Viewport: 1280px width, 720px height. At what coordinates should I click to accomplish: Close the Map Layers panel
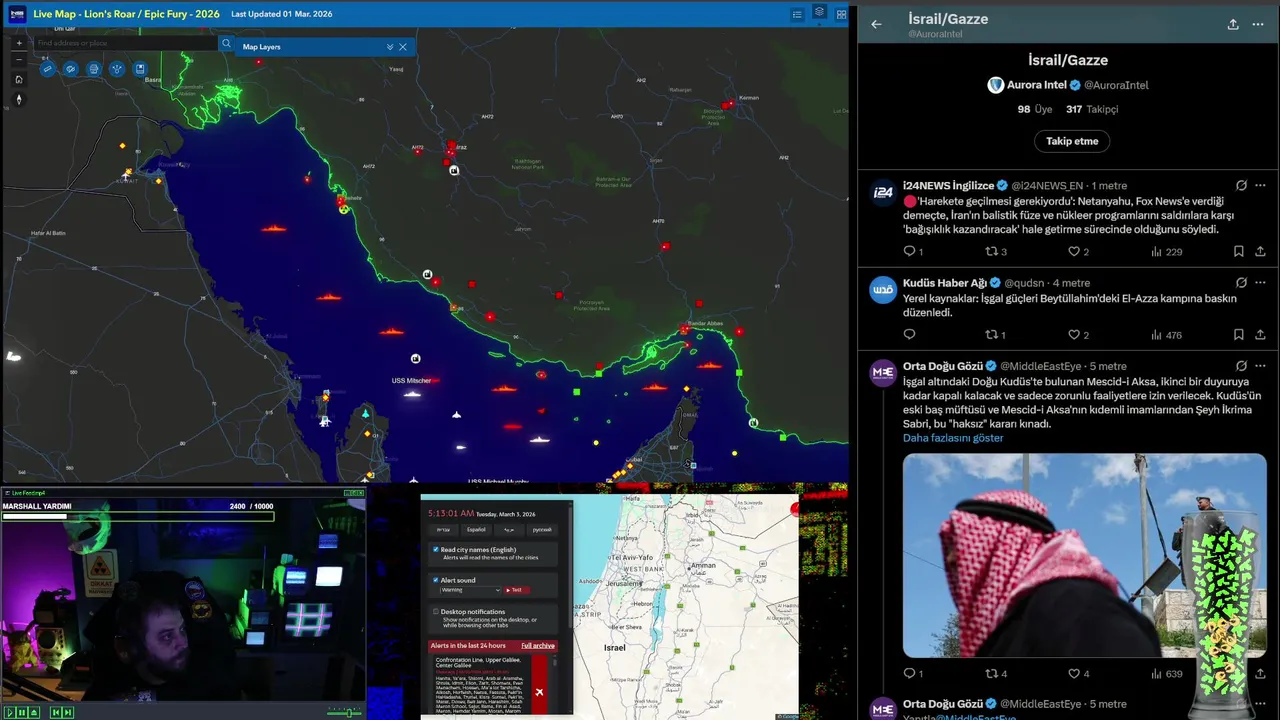pyautogui.click(x=403, y=47)
